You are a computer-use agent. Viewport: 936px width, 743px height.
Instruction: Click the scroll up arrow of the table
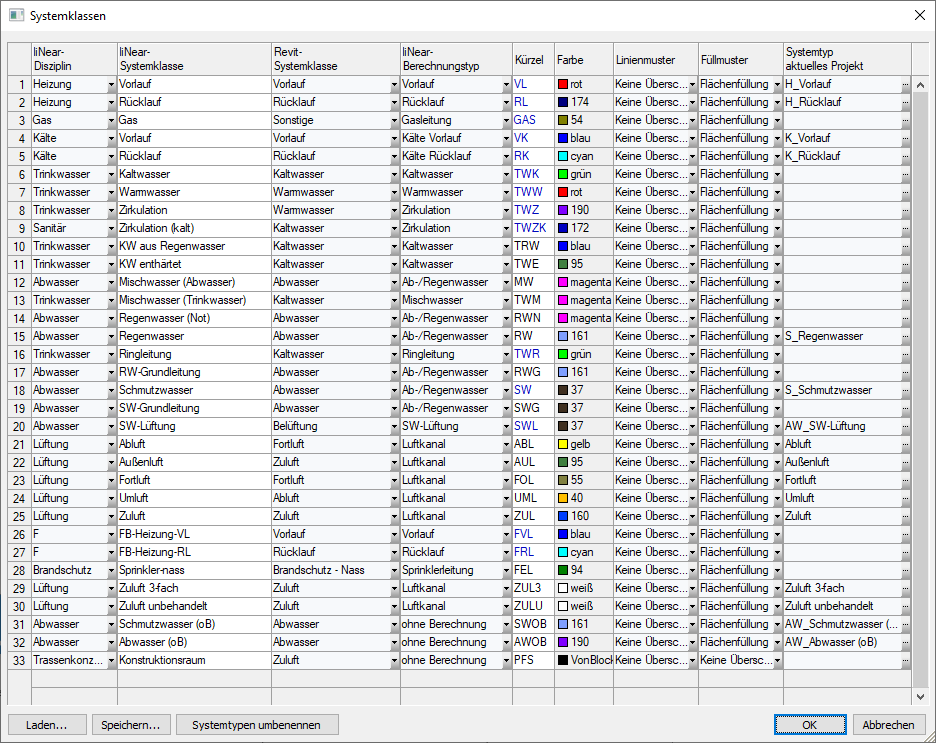[x=920, y=85]
